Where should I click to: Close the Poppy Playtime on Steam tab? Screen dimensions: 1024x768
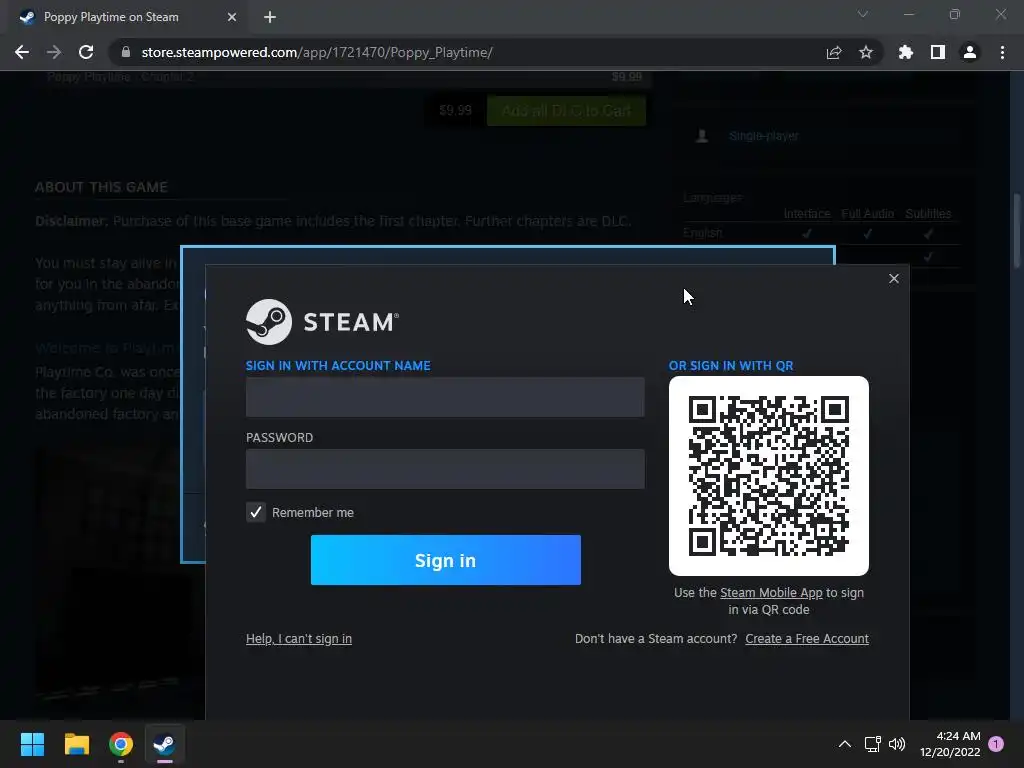coord(232,17)
